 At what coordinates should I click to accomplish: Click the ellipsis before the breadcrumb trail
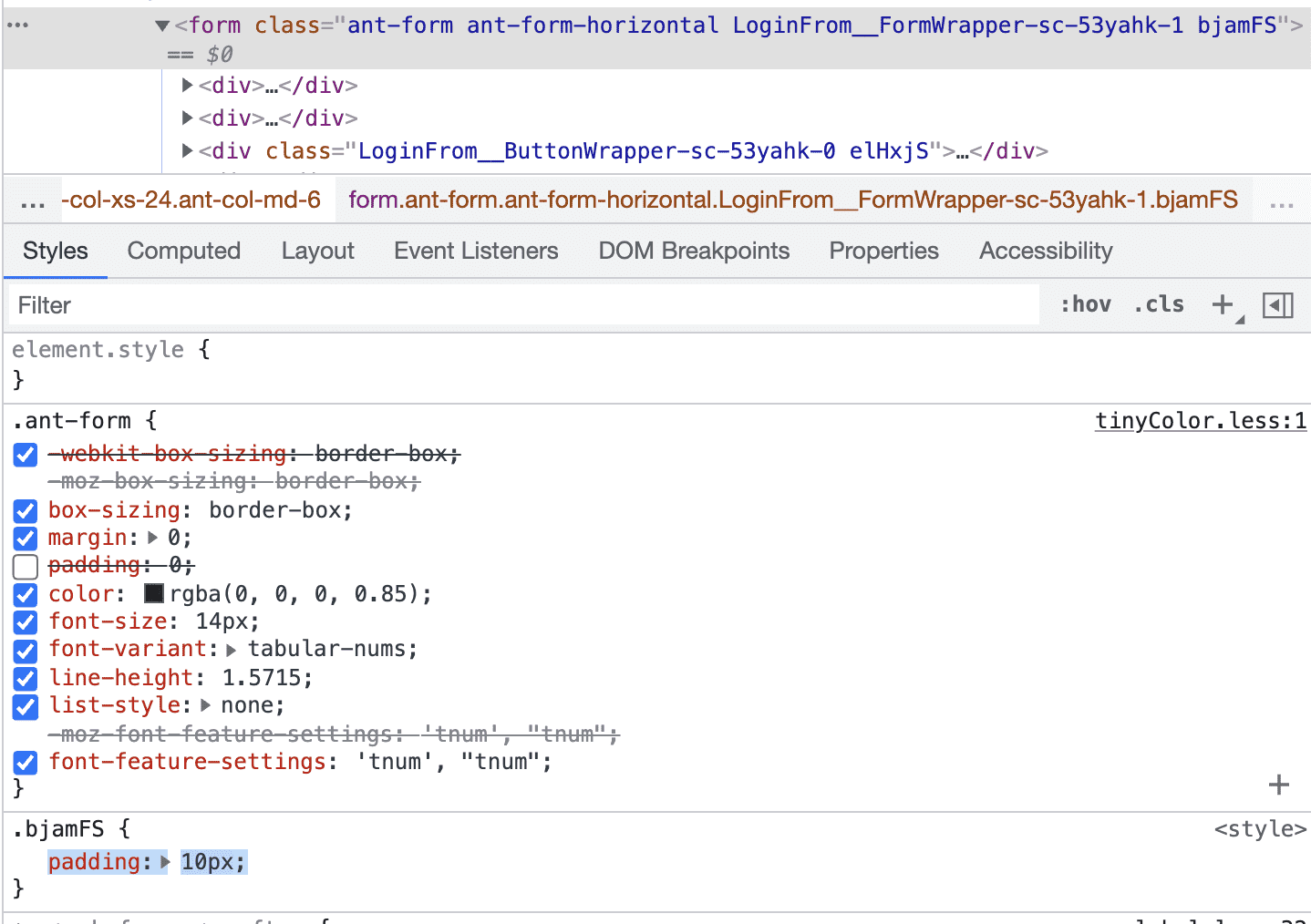(33, 201)
